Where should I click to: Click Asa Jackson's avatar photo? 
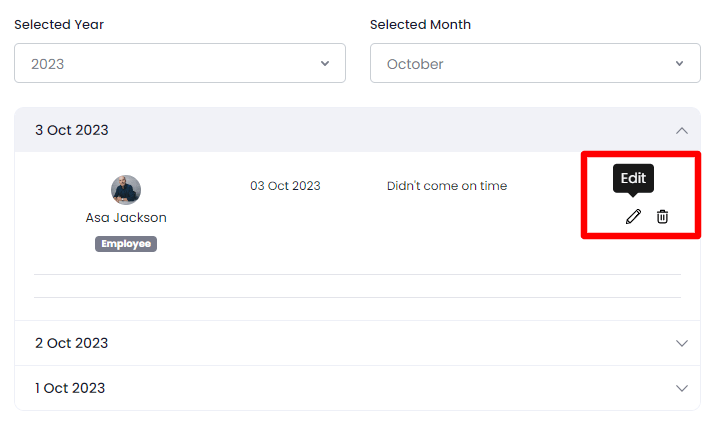126,190
